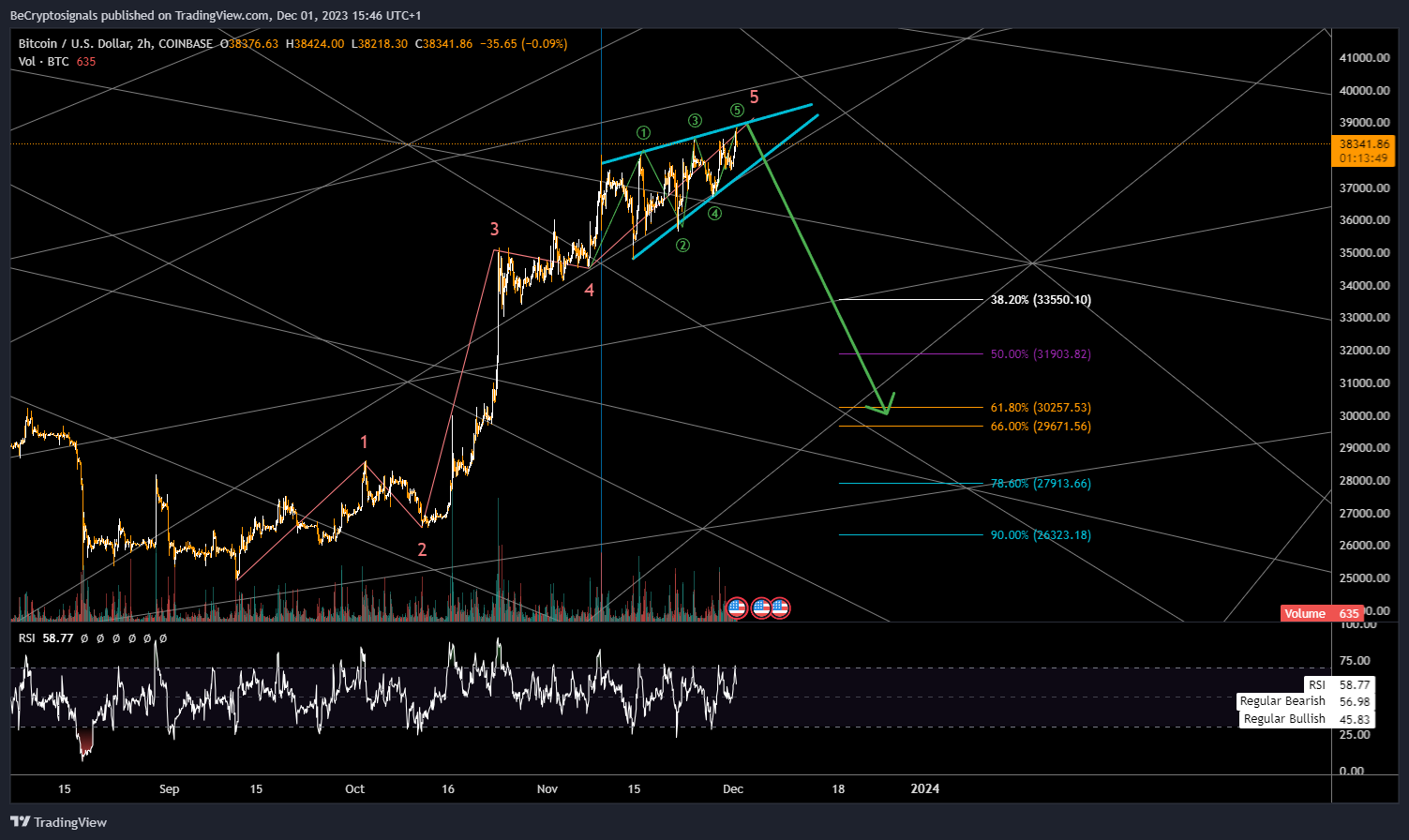
Task: Click the red Volume 635 axis label
Action: [x=1322, y=613]
